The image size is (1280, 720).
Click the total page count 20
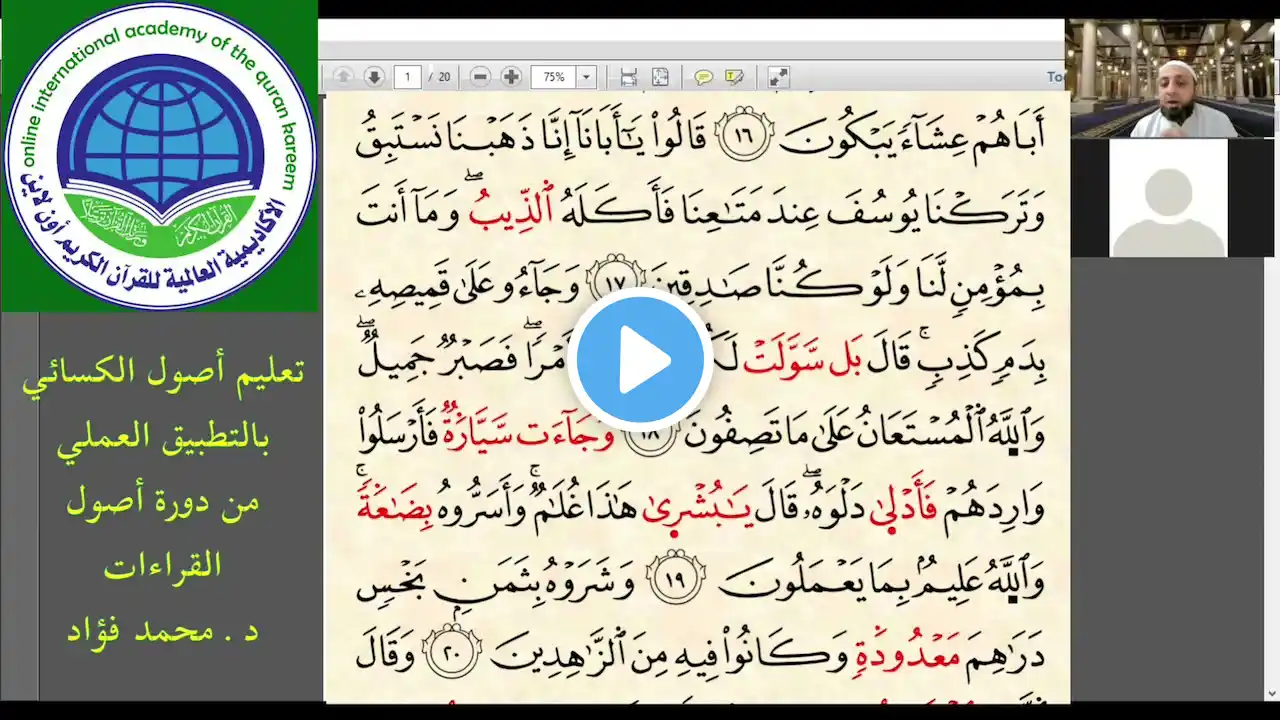click(445, 77)
